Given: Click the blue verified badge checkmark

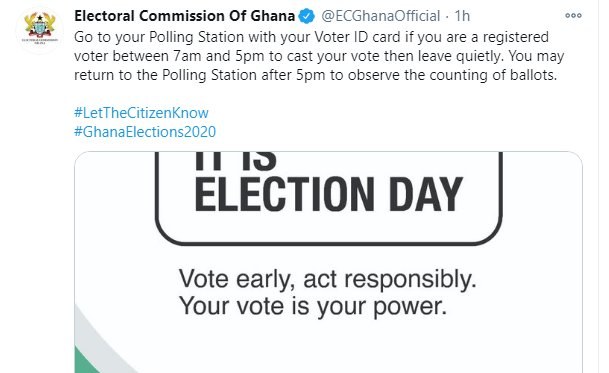Looking at the screenshot, I should 307,16.
